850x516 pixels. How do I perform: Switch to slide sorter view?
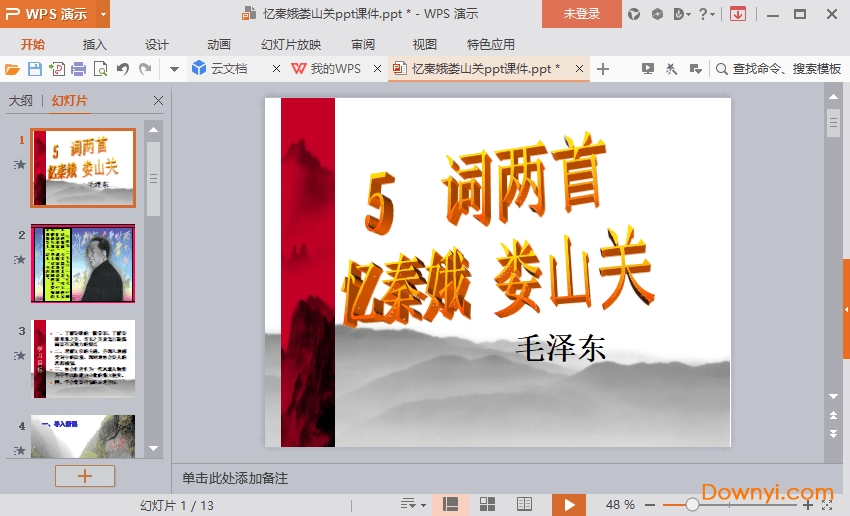(x=487, y=505)
